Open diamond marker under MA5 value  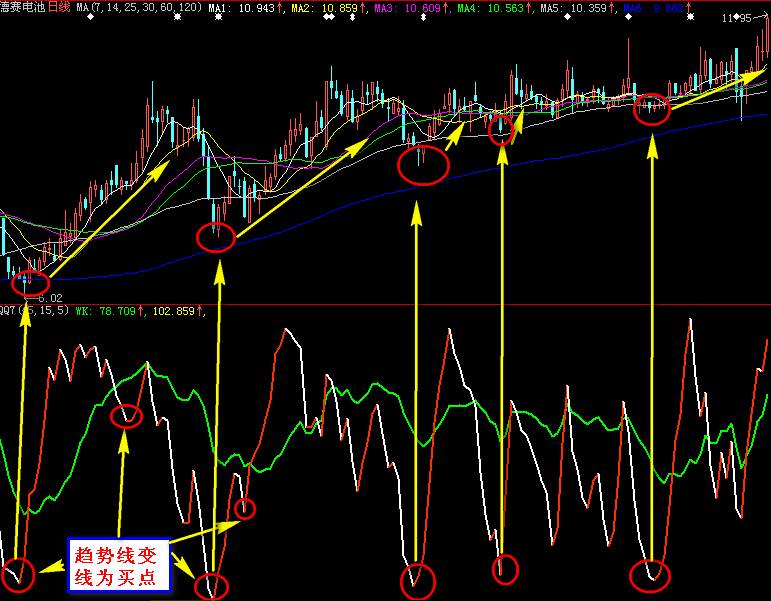coord(567,17)
